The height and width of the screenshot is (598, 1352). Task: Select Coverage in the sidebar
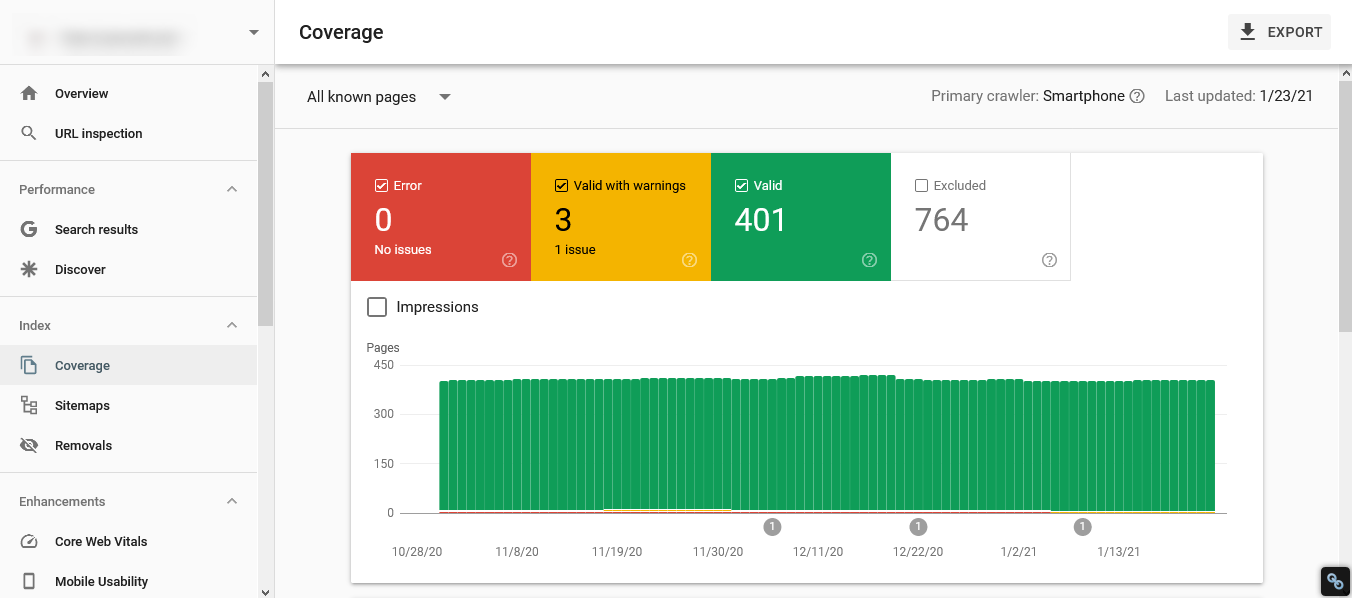[x=82, y=365]
